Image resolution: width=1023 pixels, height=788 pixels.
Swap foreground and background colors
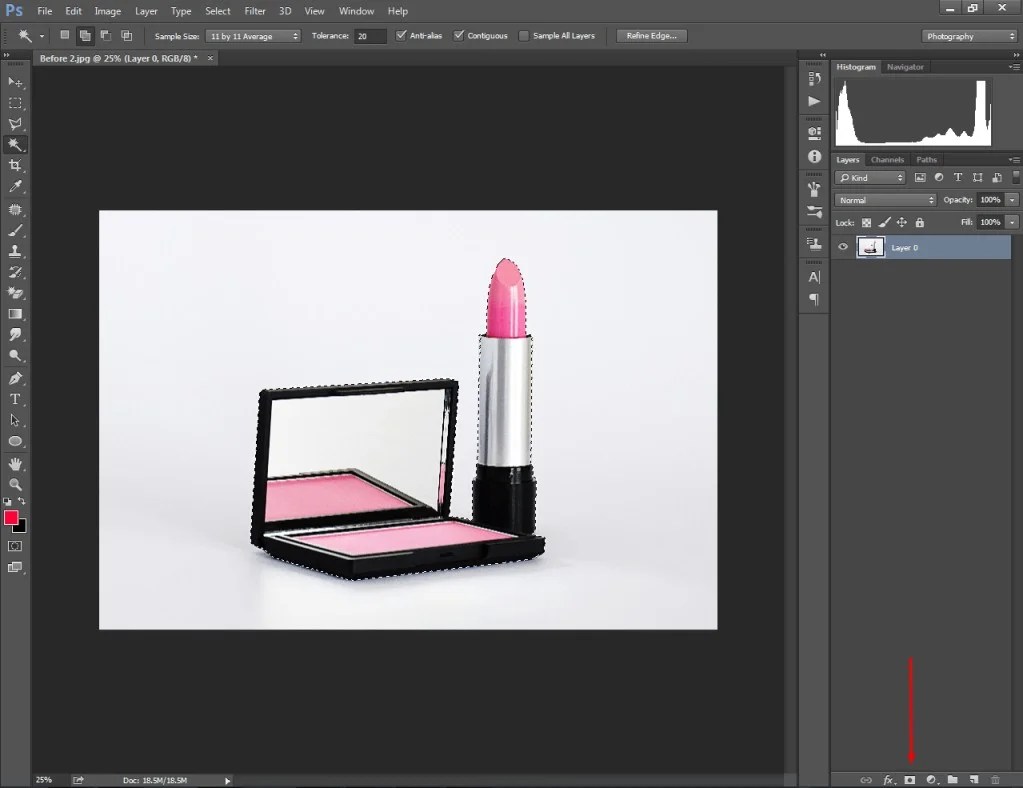click(22, 501)
